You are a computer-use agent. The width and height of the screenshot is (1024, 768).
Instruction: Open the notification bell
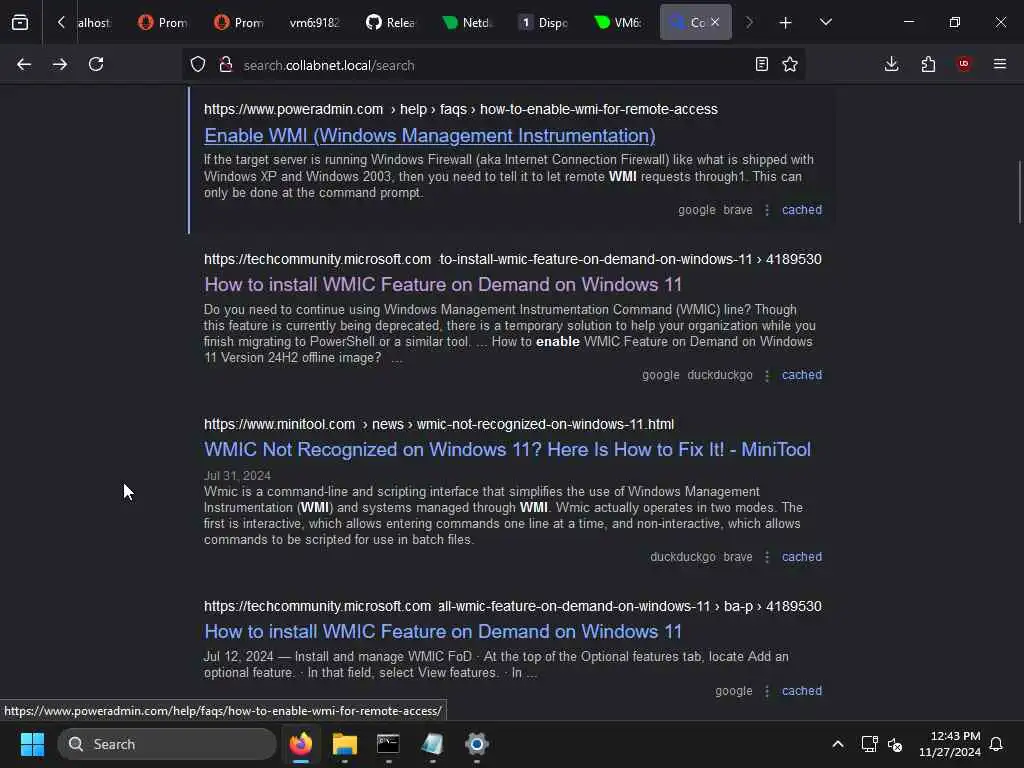click(x=997, y=744)
